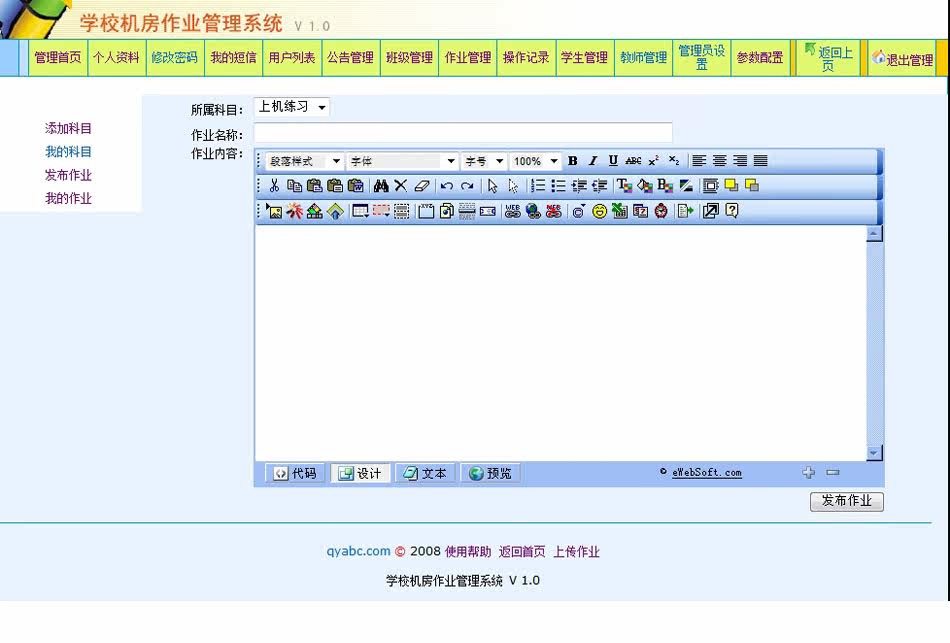Open 学生管理 in the navigation bar

tap(585, 58)
